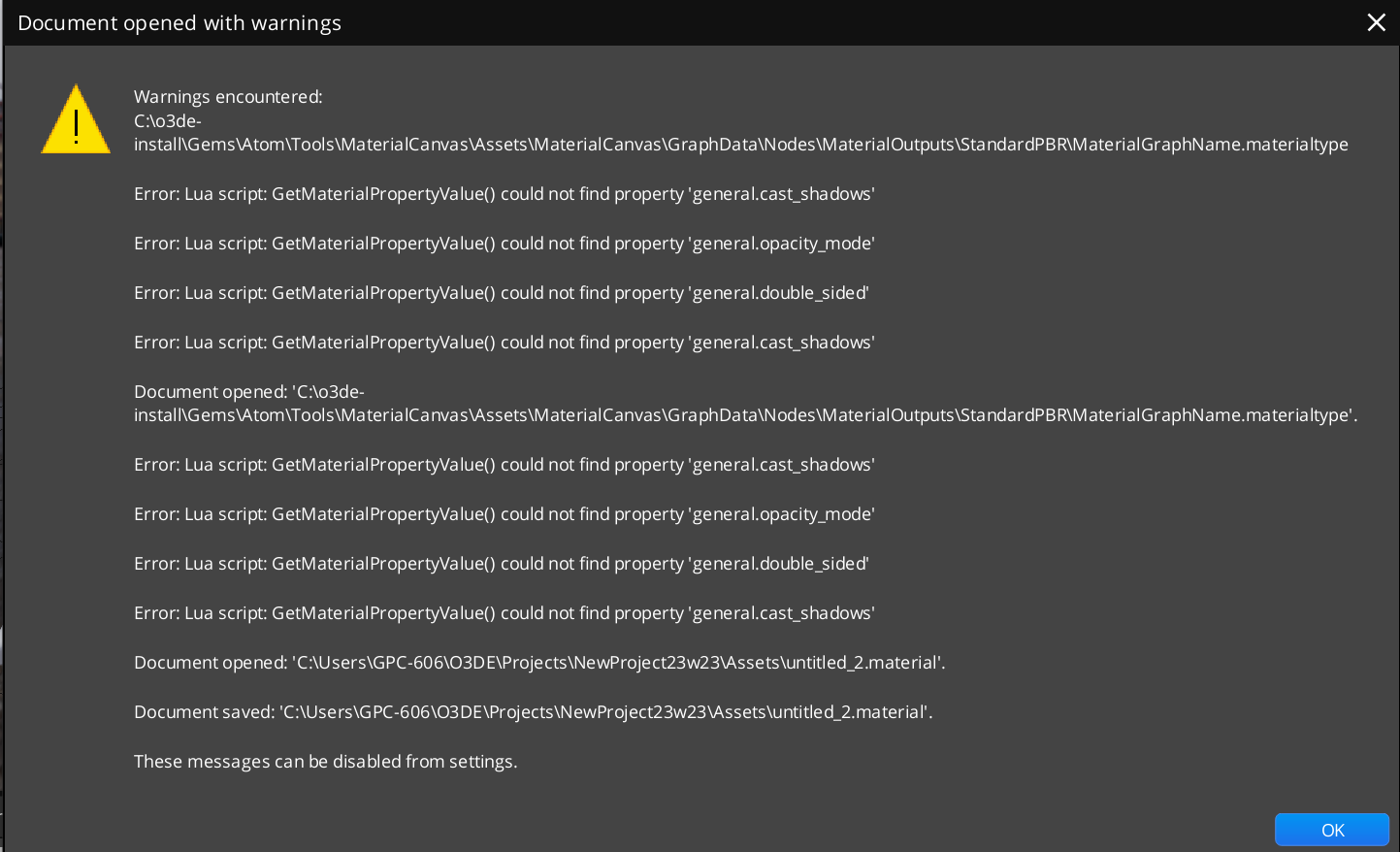
Task: Click the second cast_shadows Lua script error
Action: pyautogui.click(x=504, y=342)
